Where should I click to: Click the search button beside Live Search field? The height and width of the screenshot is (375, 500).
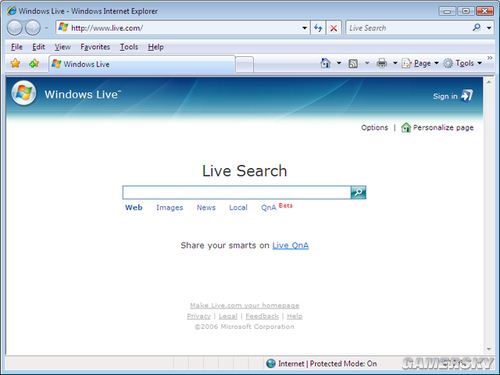click(x=358, y=192)
